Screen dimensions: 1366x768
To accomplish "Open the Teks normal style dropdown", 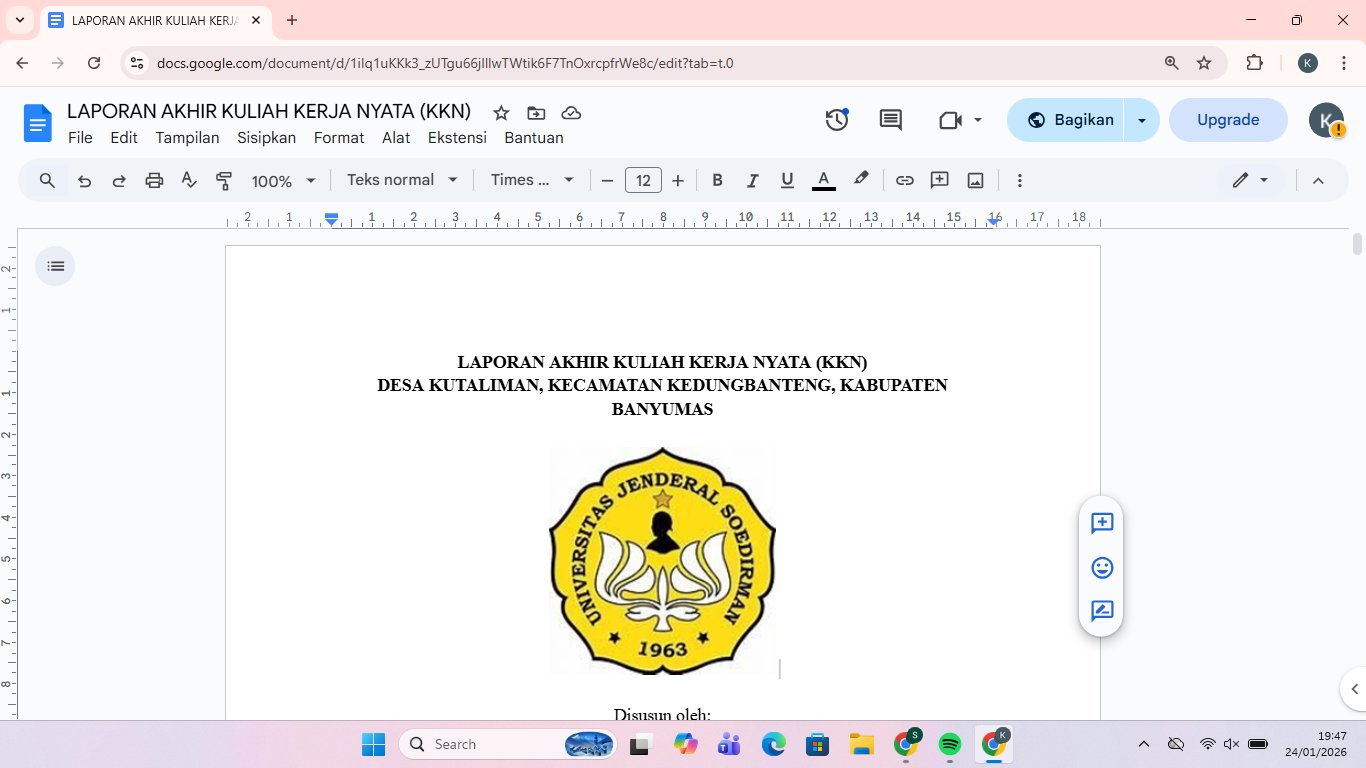I will [402, 180].
